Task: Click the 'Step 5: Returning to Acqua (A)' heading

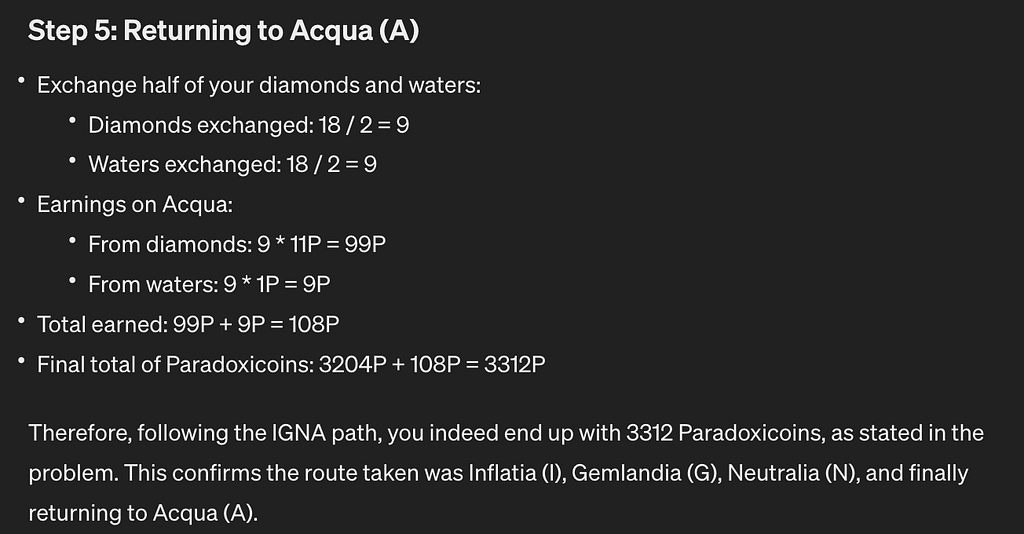Action: point(223,31)
